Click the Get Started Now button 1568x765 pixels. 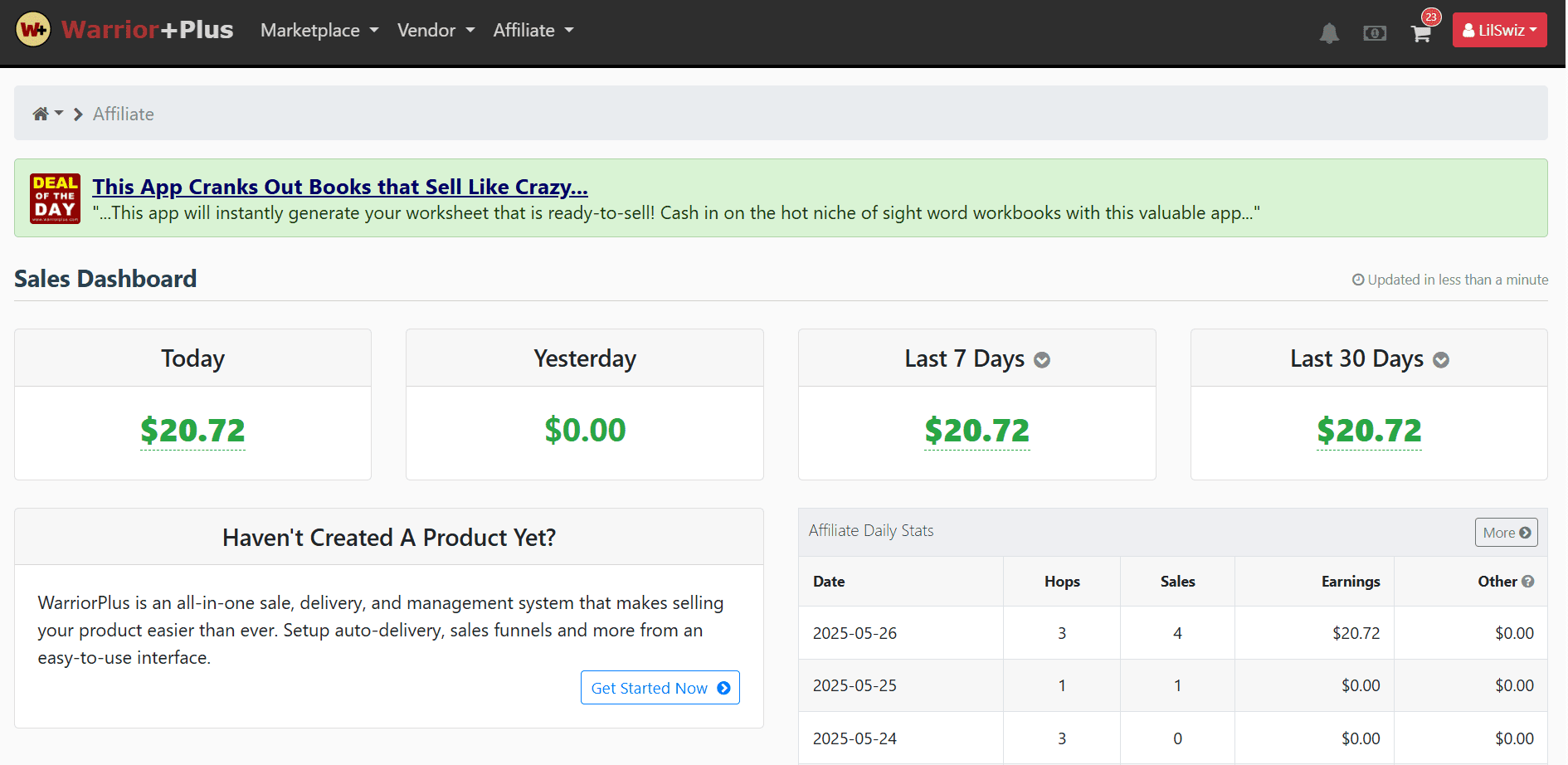[660, 688]
